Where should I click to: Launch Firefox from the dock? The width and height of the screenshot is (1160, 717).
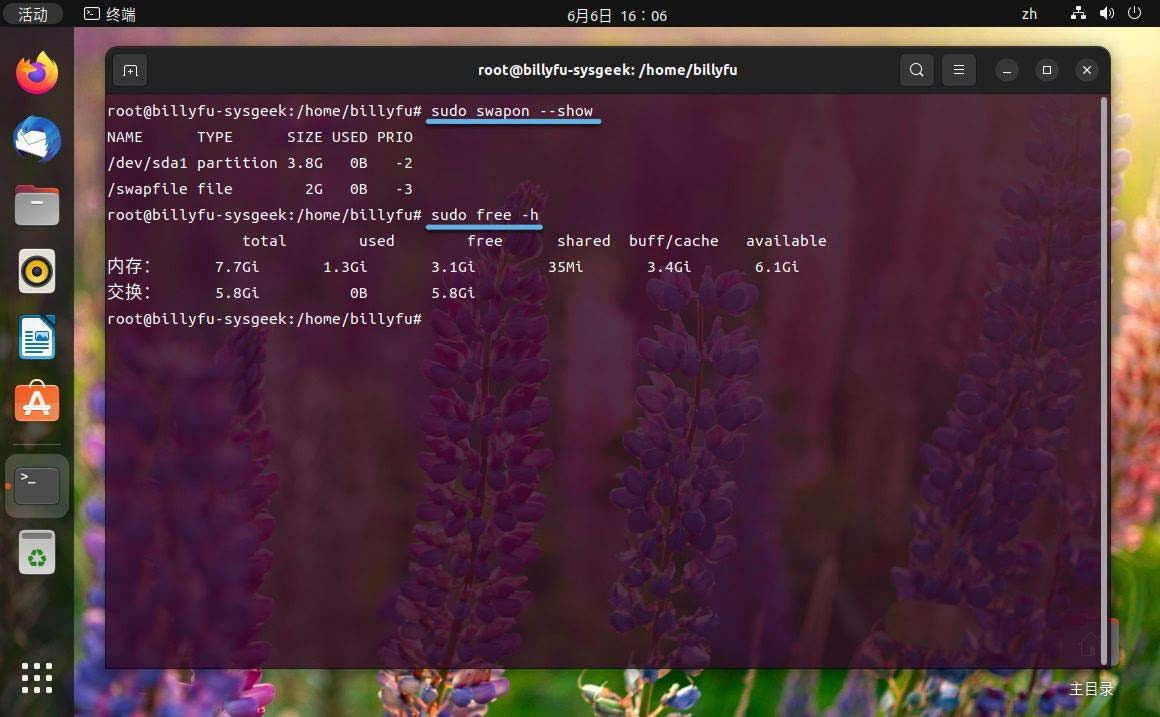click(37, 71)
